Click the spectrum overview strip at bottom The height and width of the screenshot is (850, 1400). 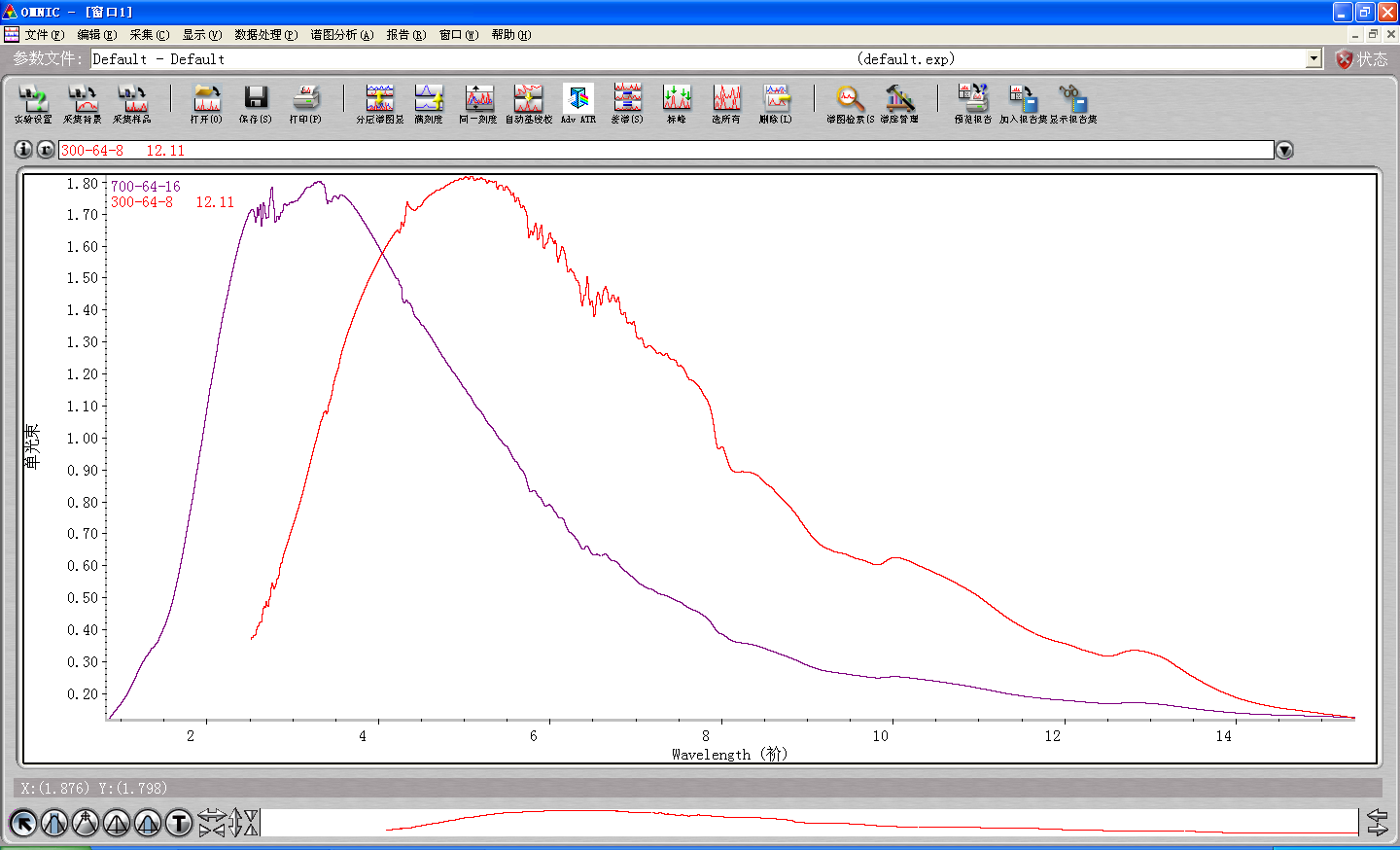[x=809, y=823]
